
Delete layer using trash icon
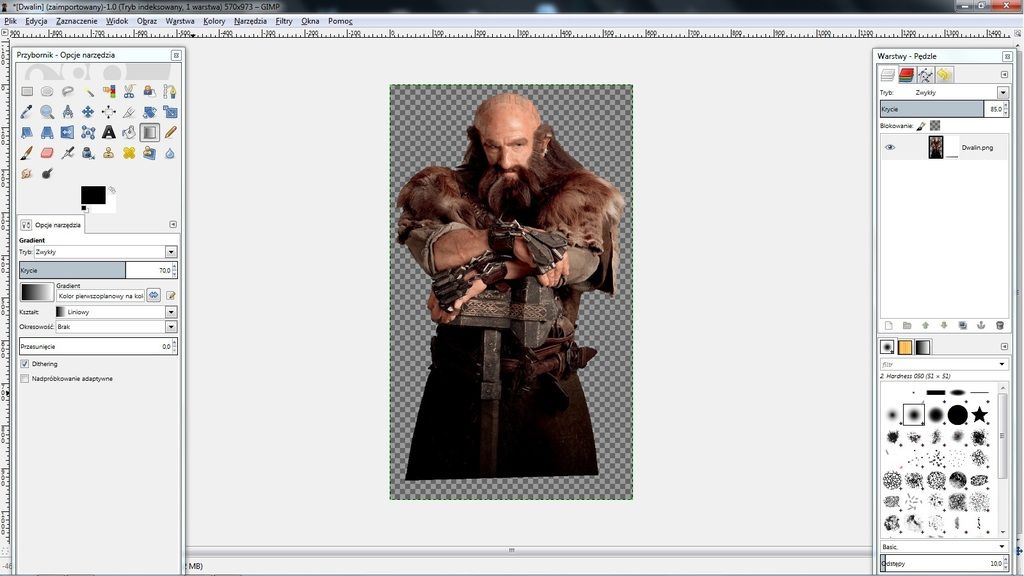click(x=999, y=325)
